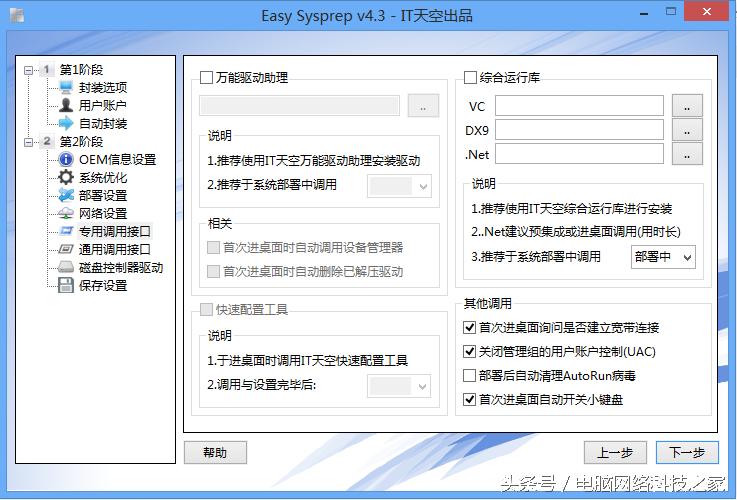This screenshot has height=500, width=737.
Task: Select 专用调用接口 tree item
Action: (115, 231)
